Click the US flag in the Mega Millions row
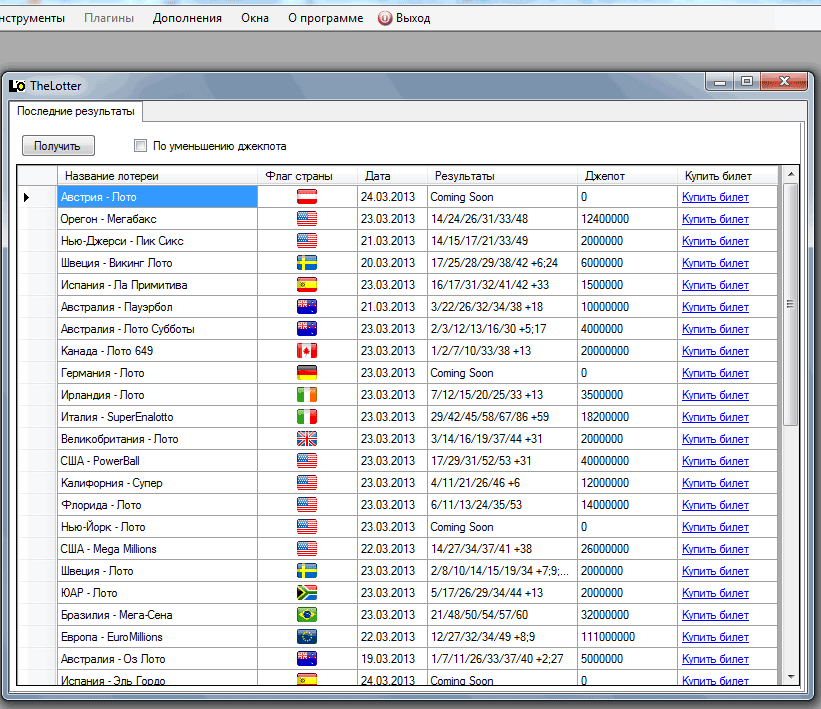The width and height of the screenshot is (821, 709). [307, 549]
